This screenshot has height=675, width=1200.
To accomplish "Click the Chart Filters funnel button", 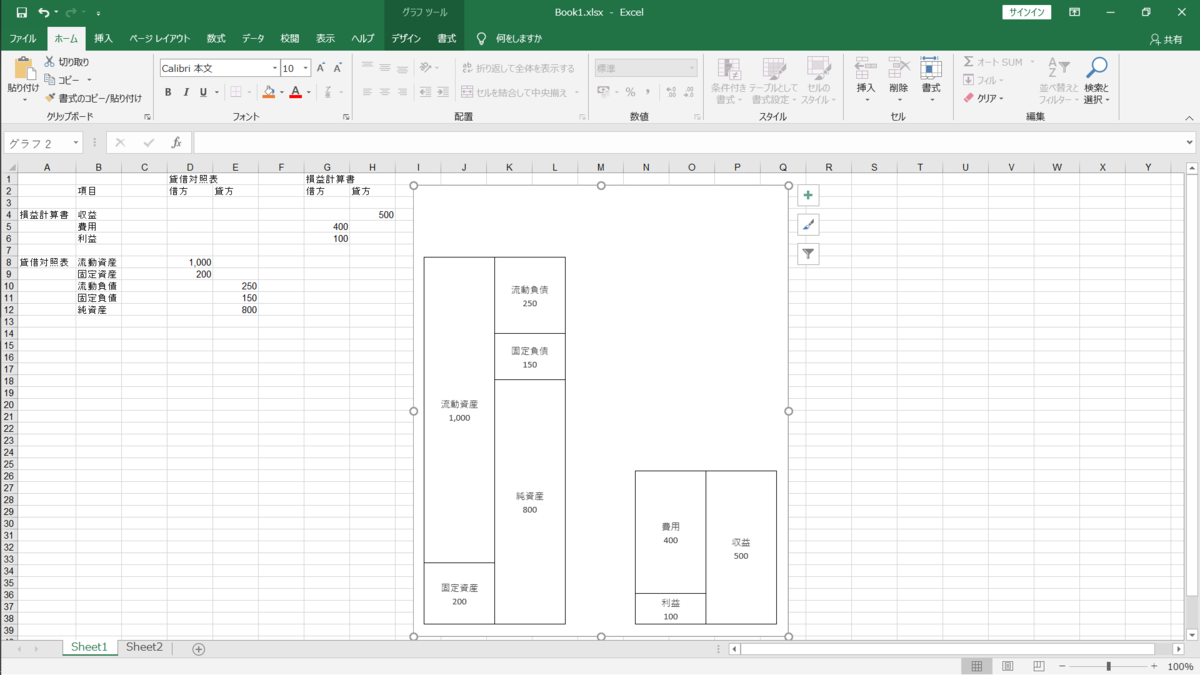I will click(808, 255).
